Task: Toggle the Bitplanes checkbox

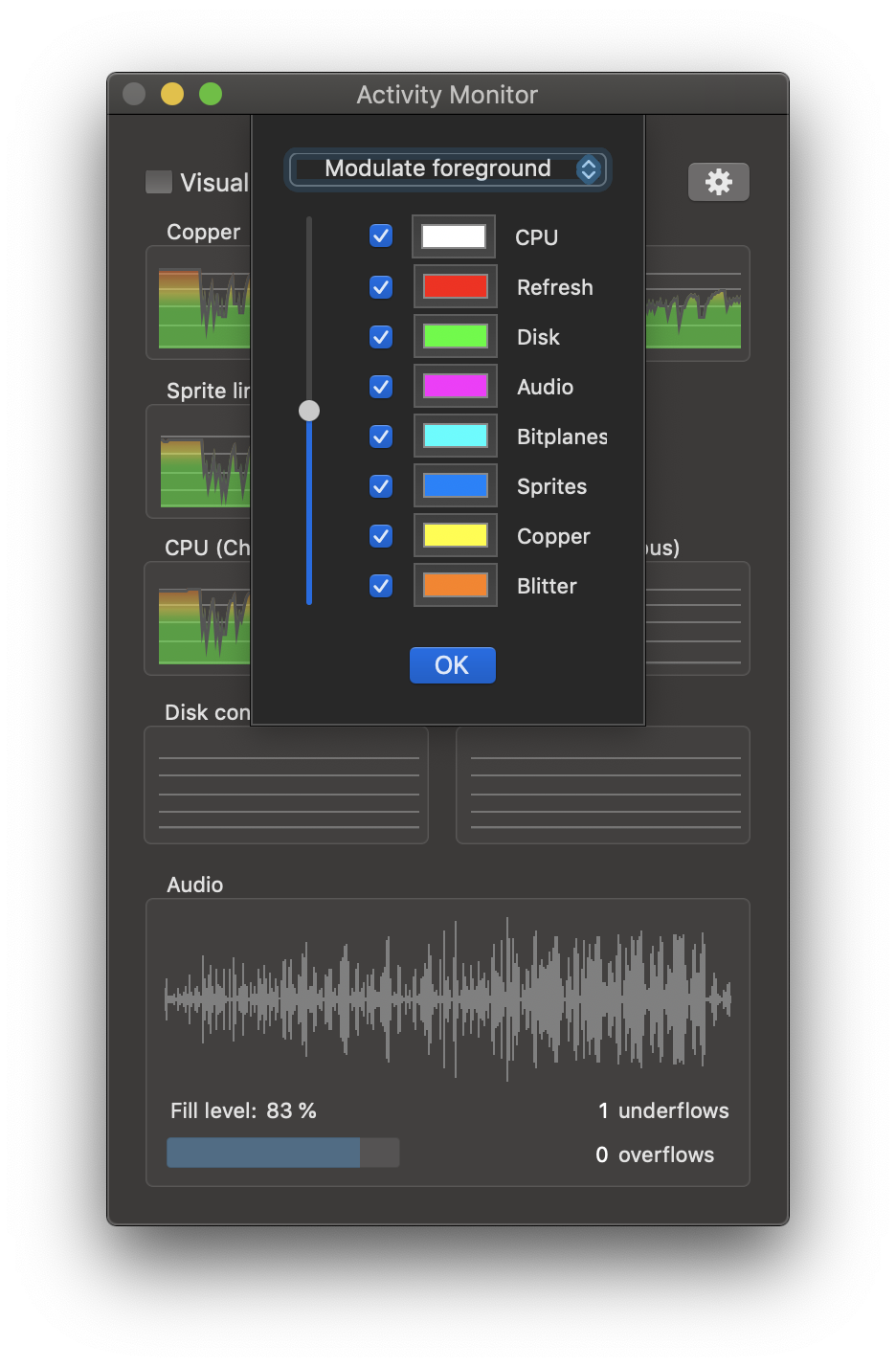Action: coord(381,437)
